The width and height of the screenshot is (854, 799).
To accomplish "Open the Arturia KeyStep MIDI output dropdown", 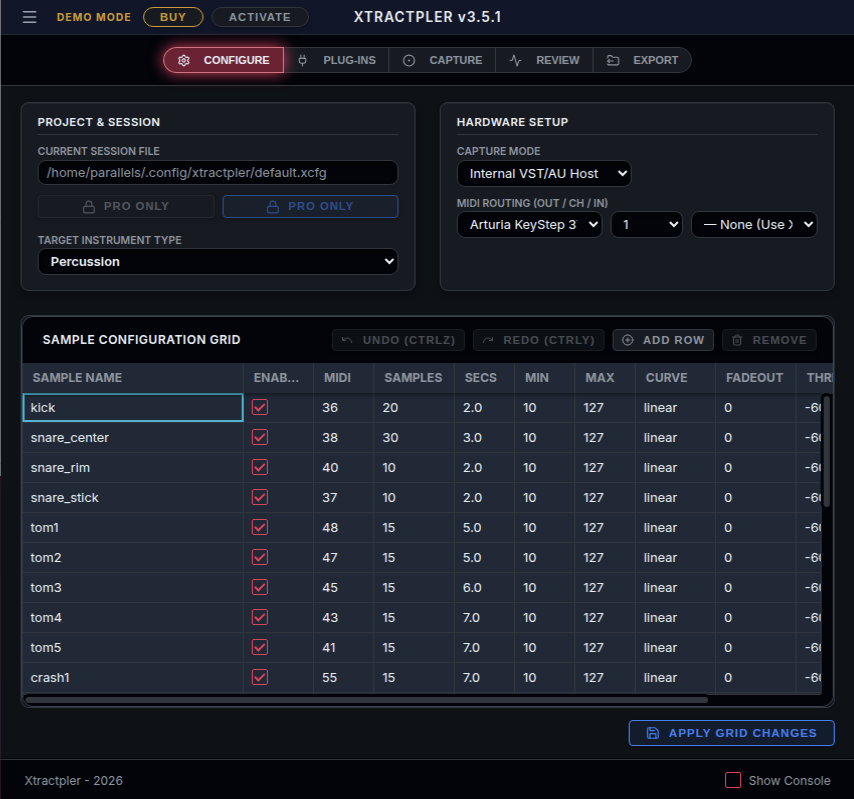I will (529, 225).
